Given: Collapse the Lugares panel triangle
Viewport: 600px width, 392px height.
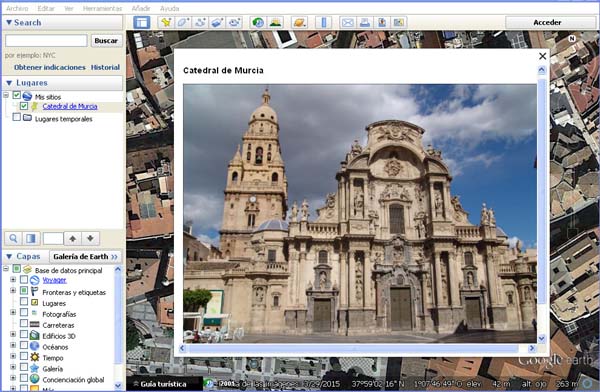Looking at the screenshot, I should click(x=9, y=83).
